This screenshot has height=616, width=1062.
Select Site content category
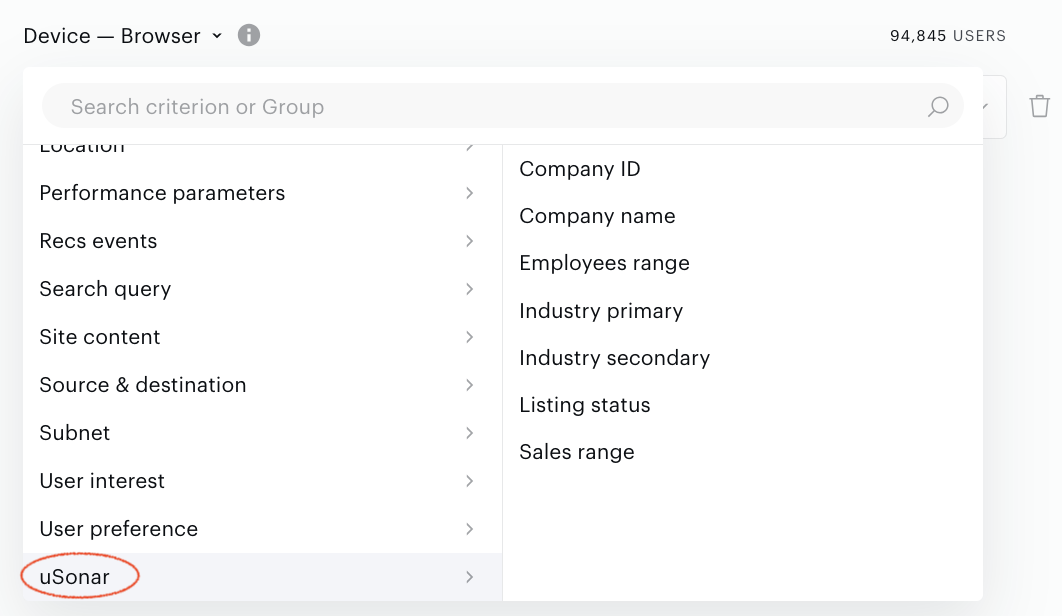click(263, 337)
